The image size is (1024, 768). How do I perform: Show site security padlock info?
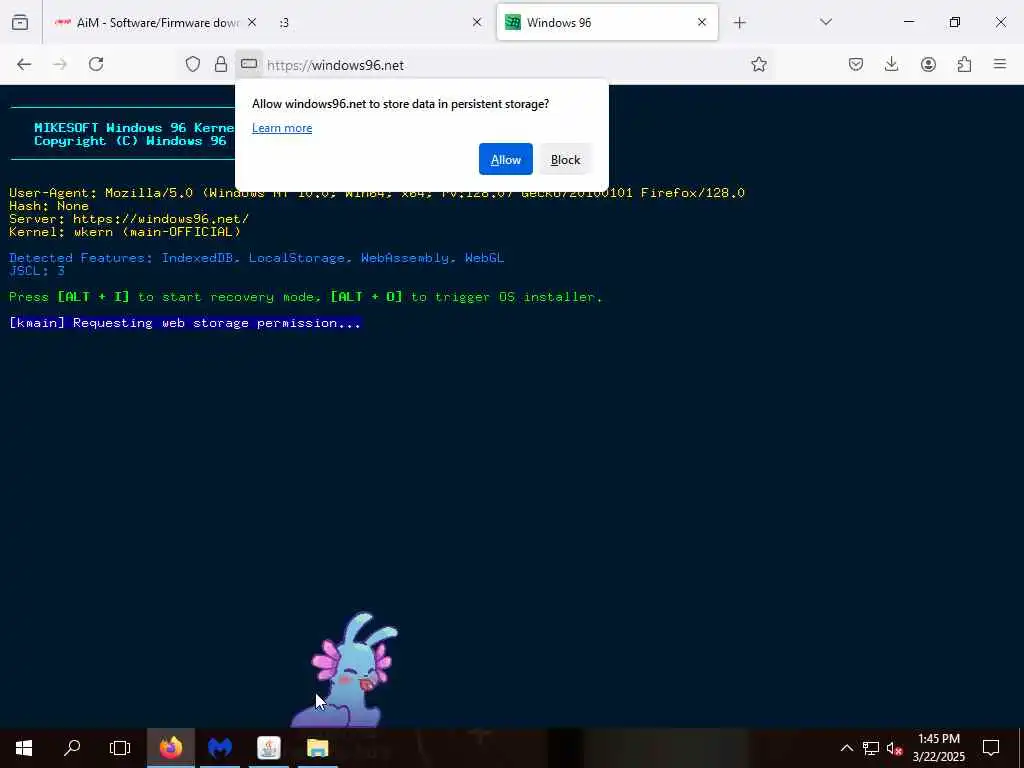point(221,64)
